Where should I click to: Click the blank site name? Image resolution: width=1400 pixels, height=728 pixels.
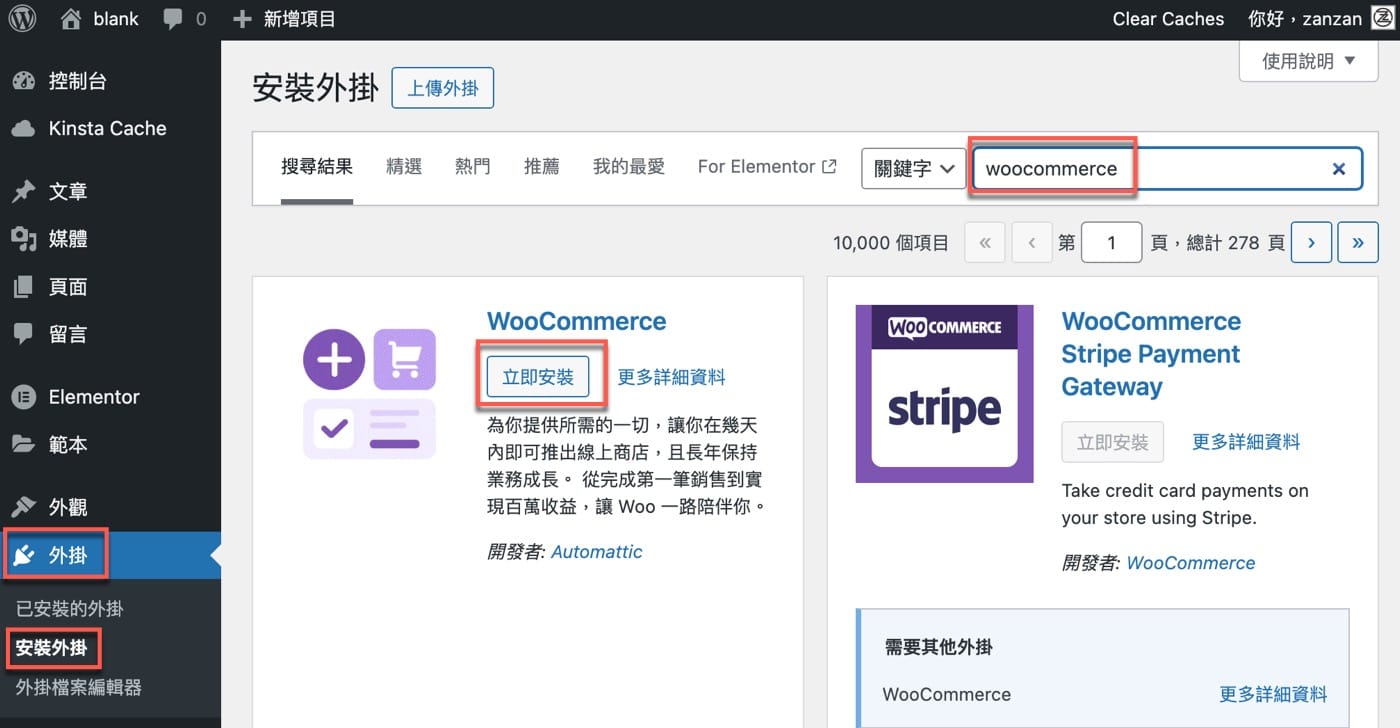point(116,19)
